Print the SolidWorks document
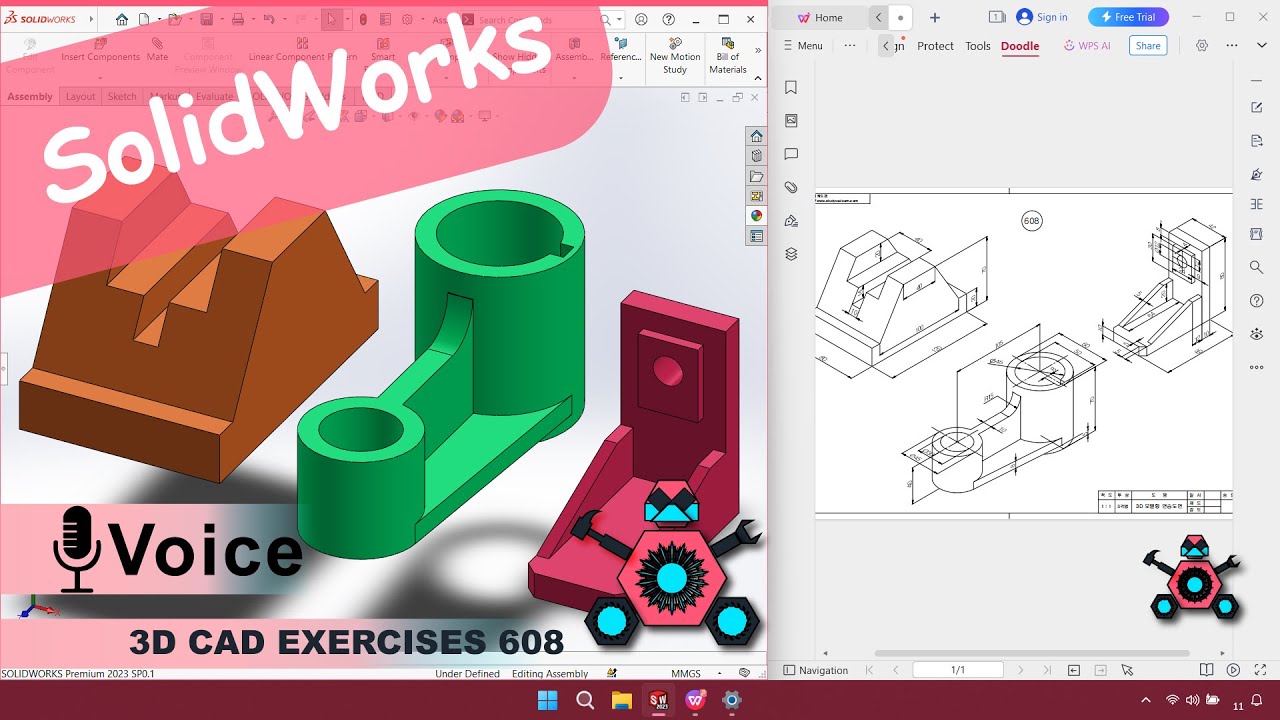The image size is (1280, 720). click(x=237, y=19)
